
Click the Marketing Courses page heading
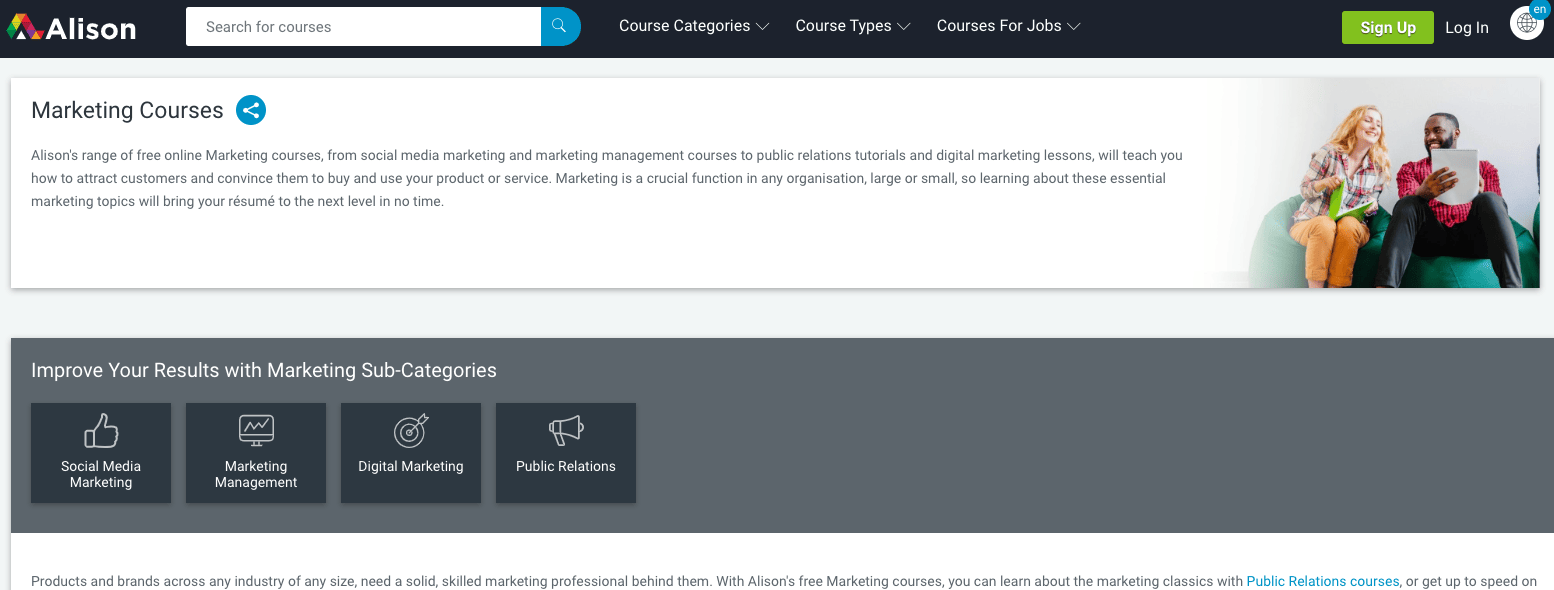127,110
